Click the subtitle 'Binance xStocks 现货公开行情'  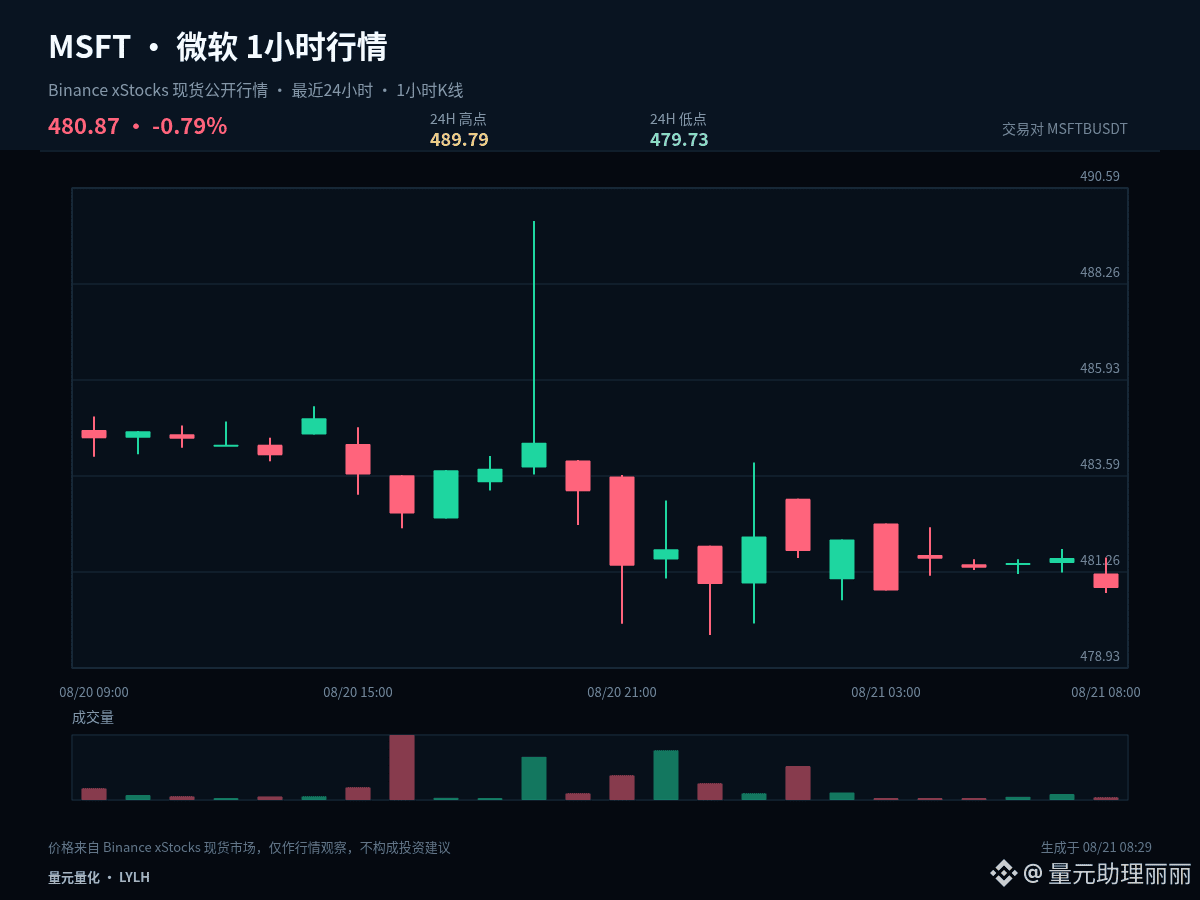click(x=158, y=91)
